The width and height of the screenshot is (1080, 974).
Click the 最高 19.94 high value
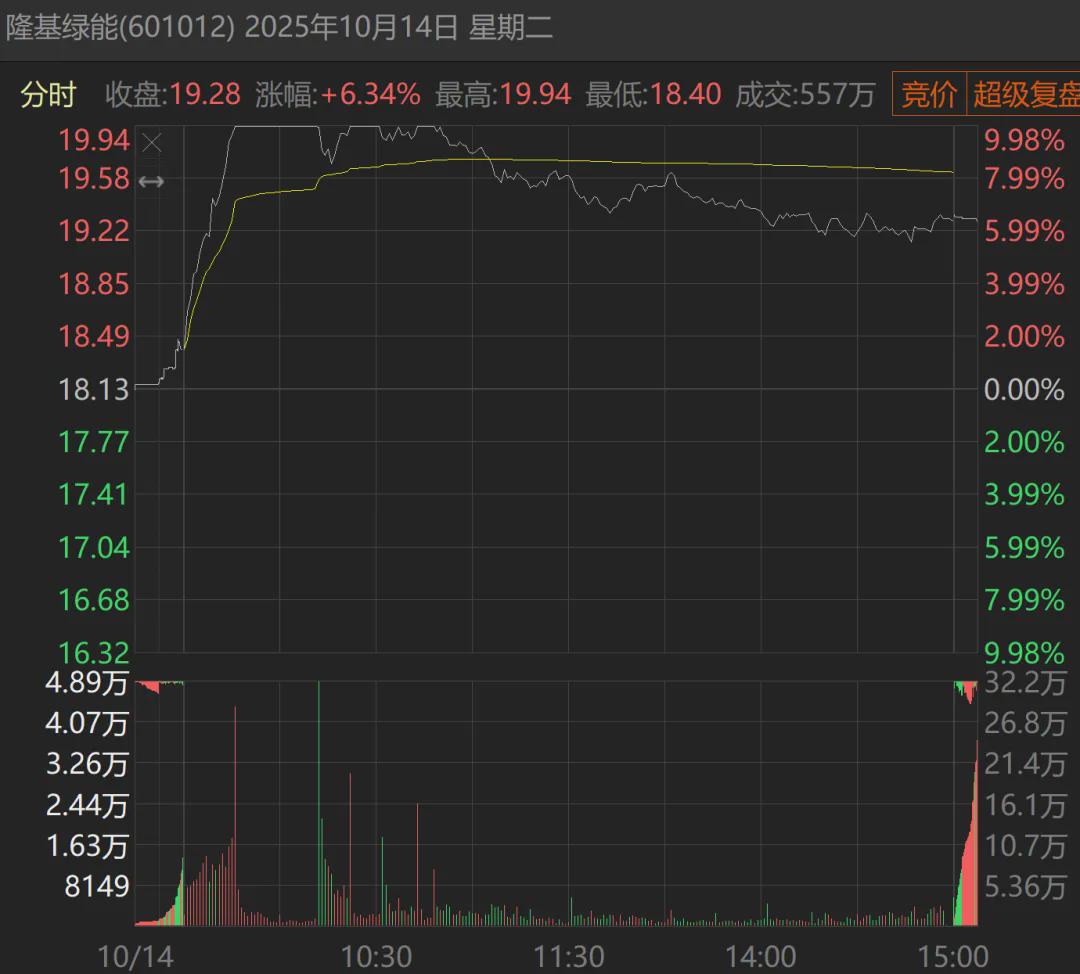point(503,95)
